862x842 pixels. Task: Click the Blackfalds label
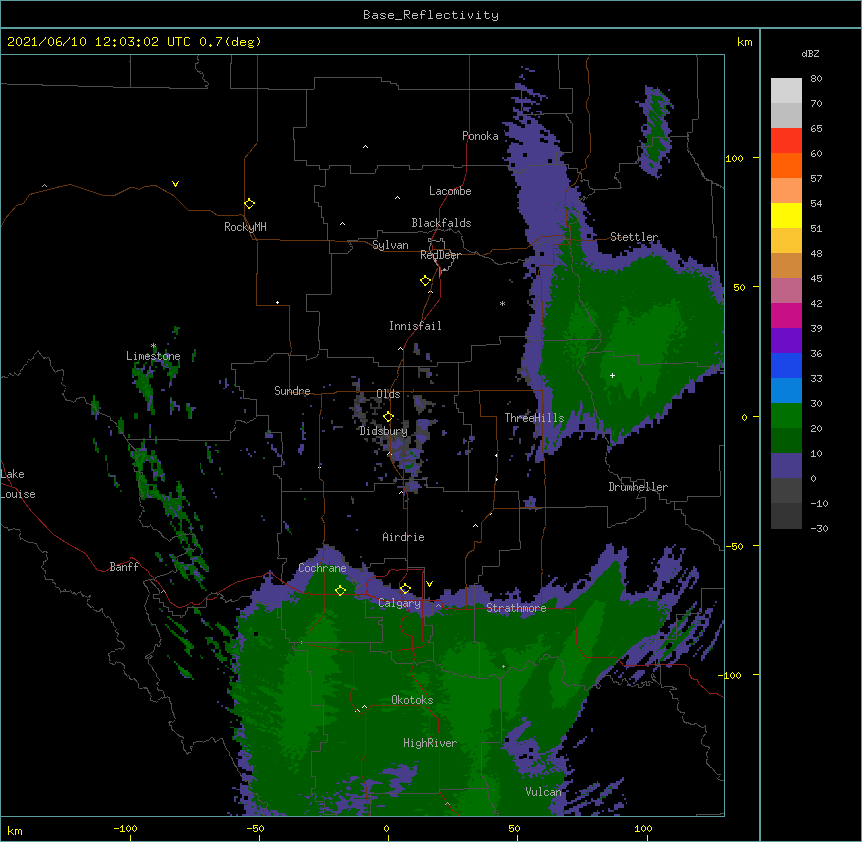point(441,223)
